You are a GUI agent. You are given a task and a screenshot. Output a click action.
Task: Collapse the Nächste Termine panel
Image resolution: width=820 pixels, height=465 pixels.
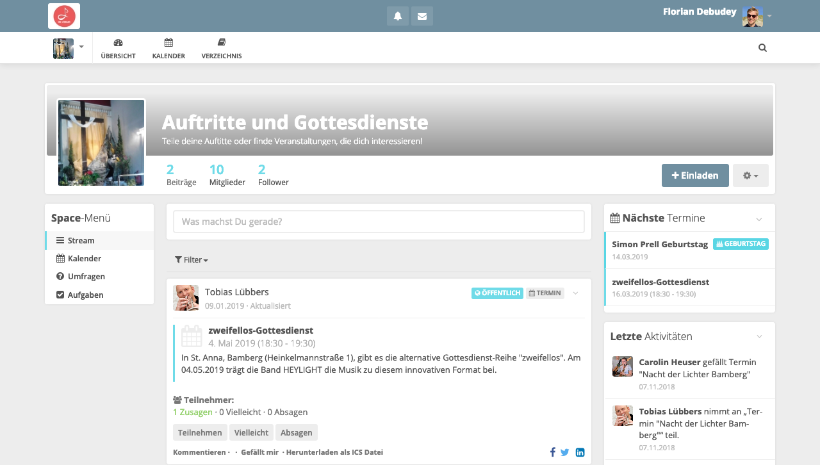(759, 219)
